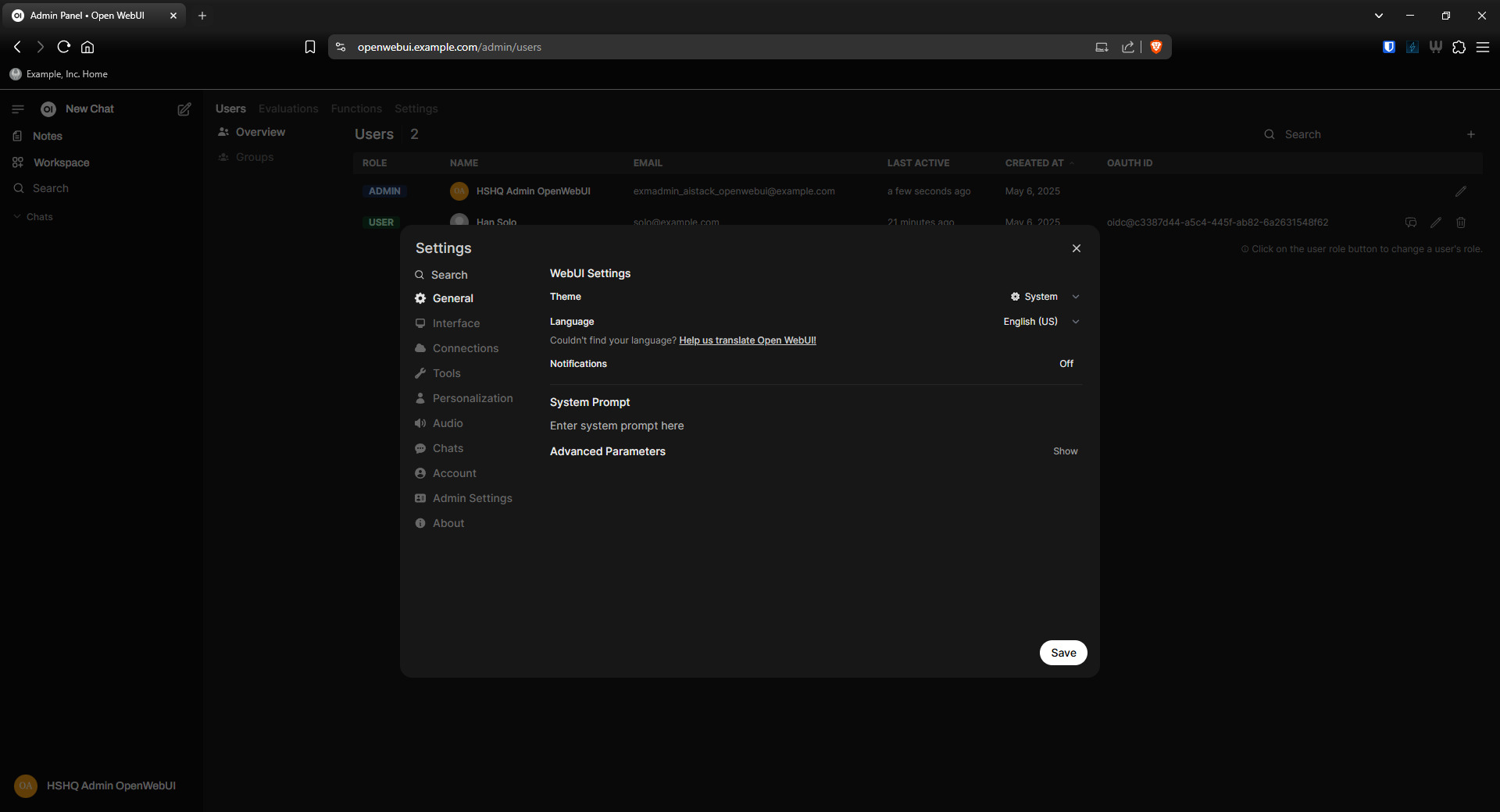Toggle Notifications Off setting
The width and height of the screenshot is (1500, 812).
pos(1066,364)
